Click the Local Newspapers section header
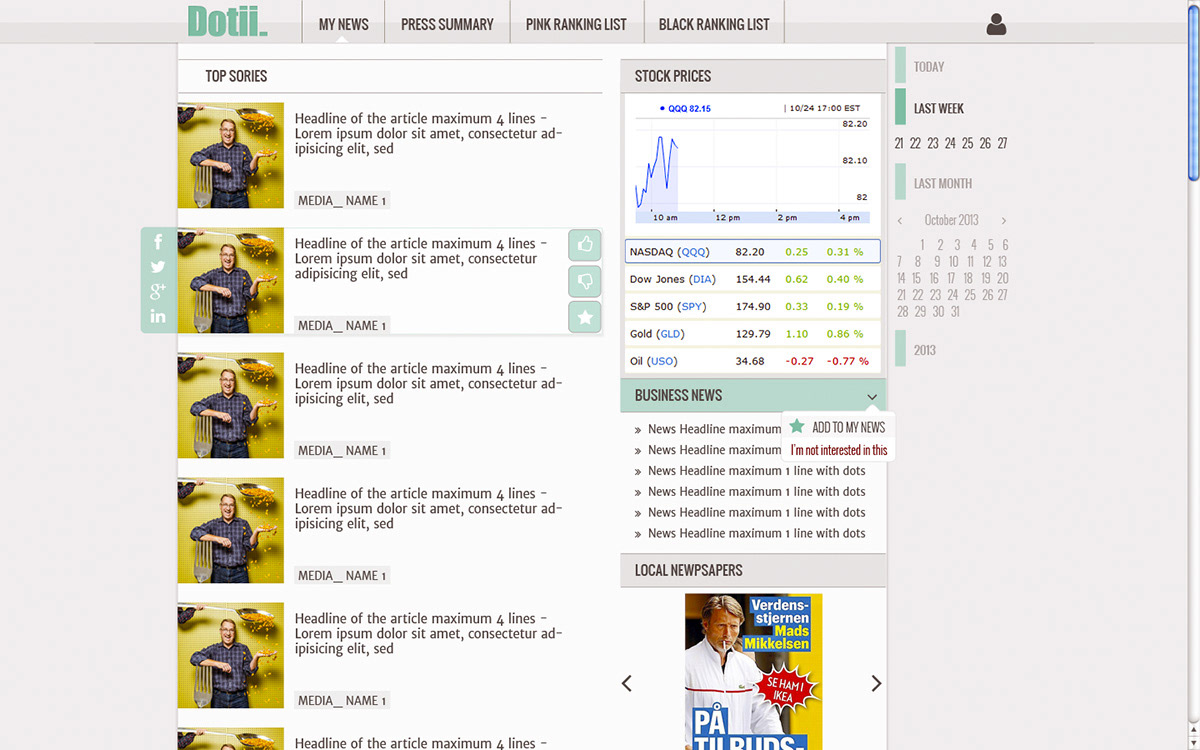Viewport: 1200px width, 750px height. [x=753, y=570]
